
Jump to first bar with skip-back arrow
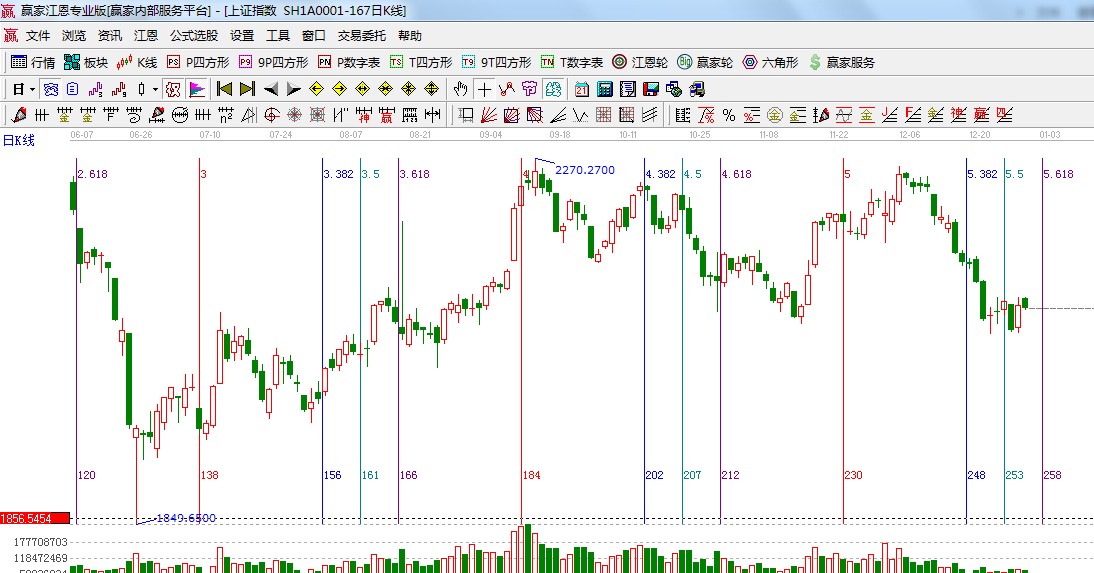(x=224, y=89)
